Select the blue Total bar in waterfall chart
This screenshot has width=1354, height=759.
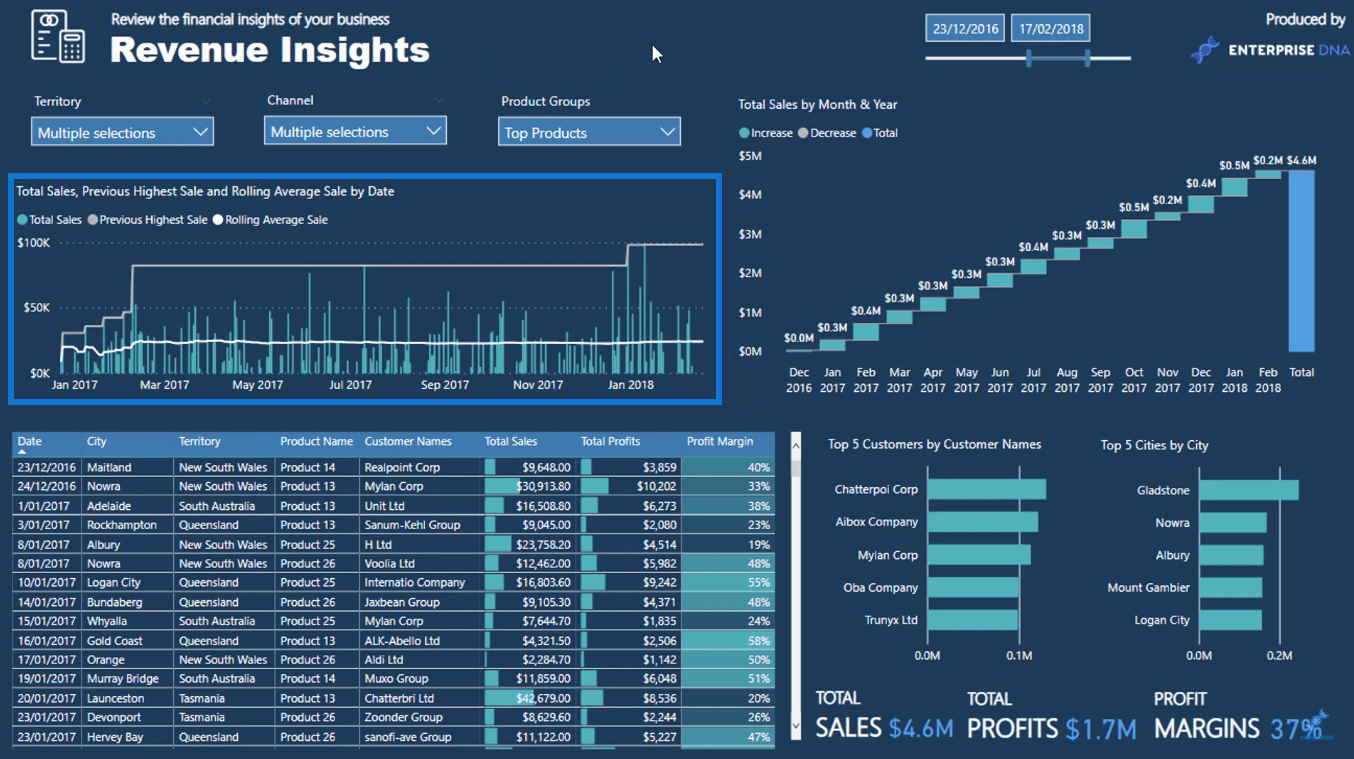pos(1301,261)
